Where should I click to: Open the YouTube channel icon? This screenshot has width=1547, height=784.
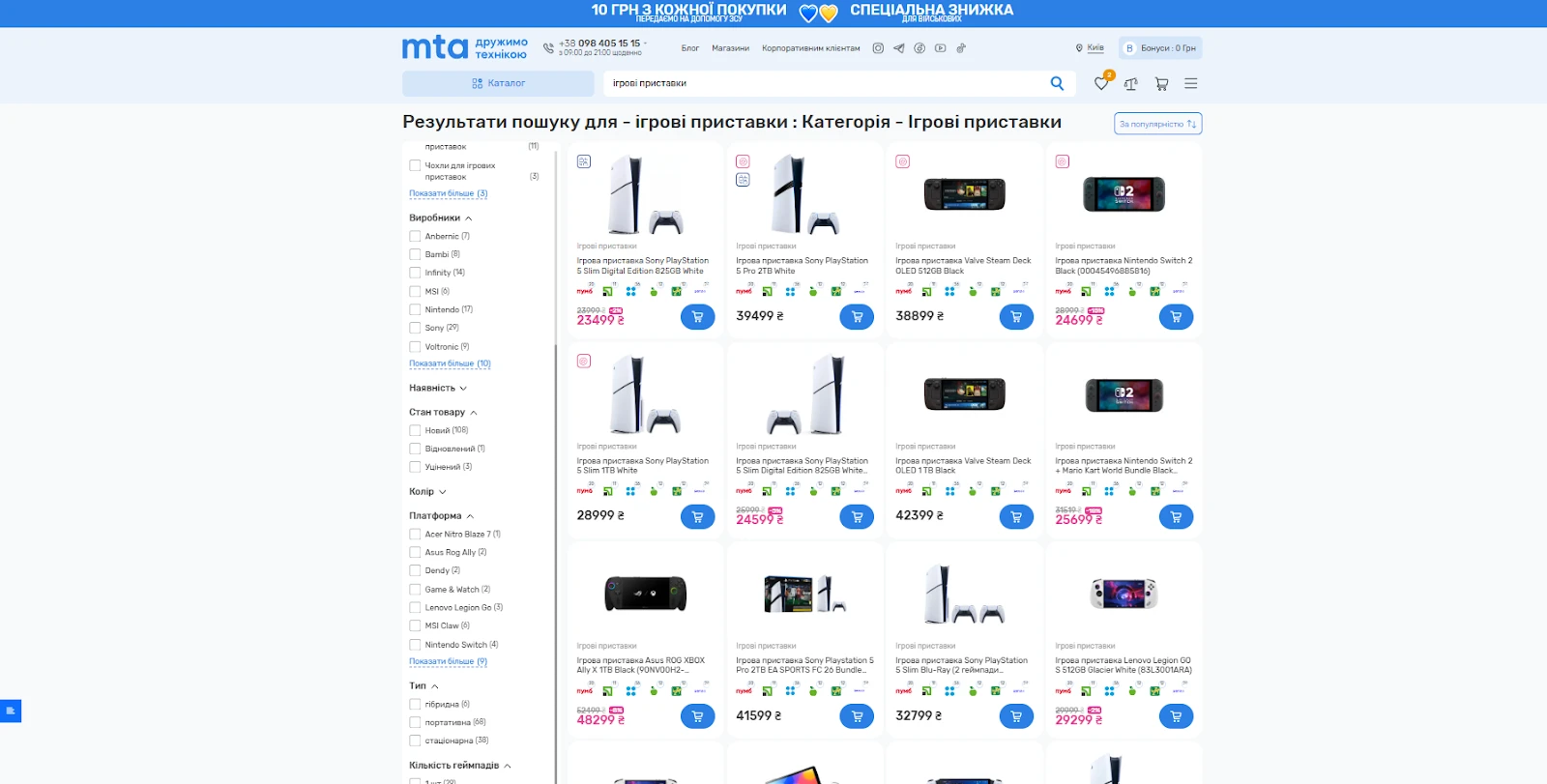(x=940, y=48)
